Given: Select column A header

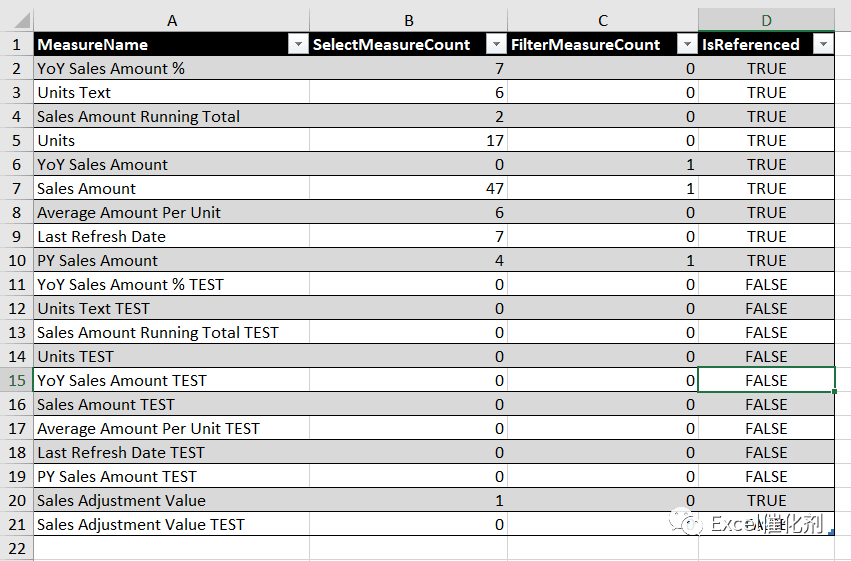Looking at the screenshot, I should [172, 21].
